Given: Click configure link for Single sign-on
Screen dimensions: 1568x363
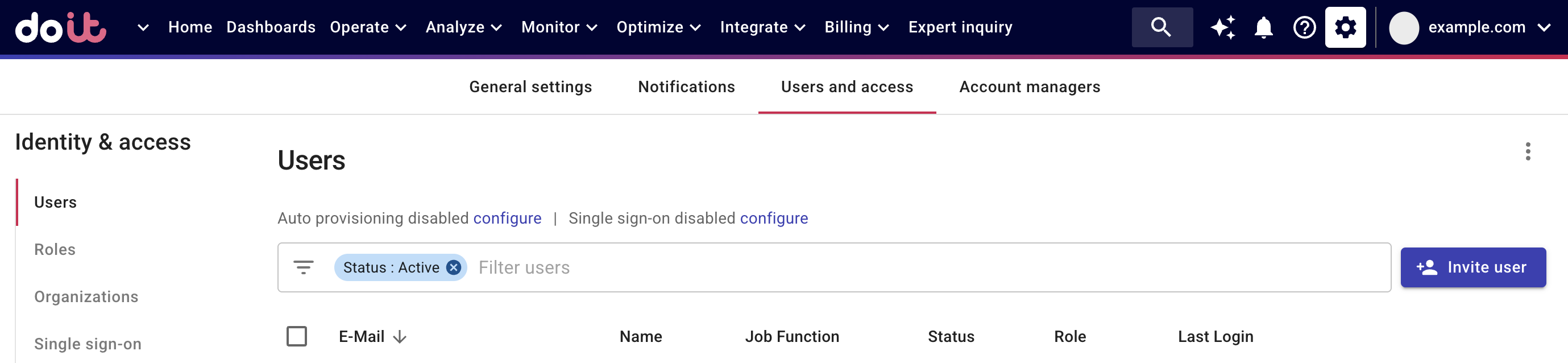Looking at the screenshot, I should click(x=774, y=218).
